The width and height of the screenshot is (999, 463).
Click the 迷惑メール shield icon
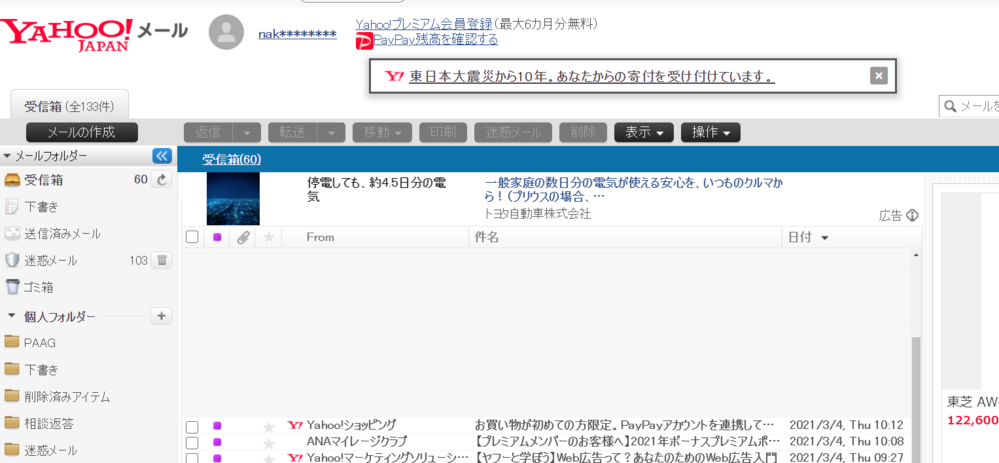[12, 260]
